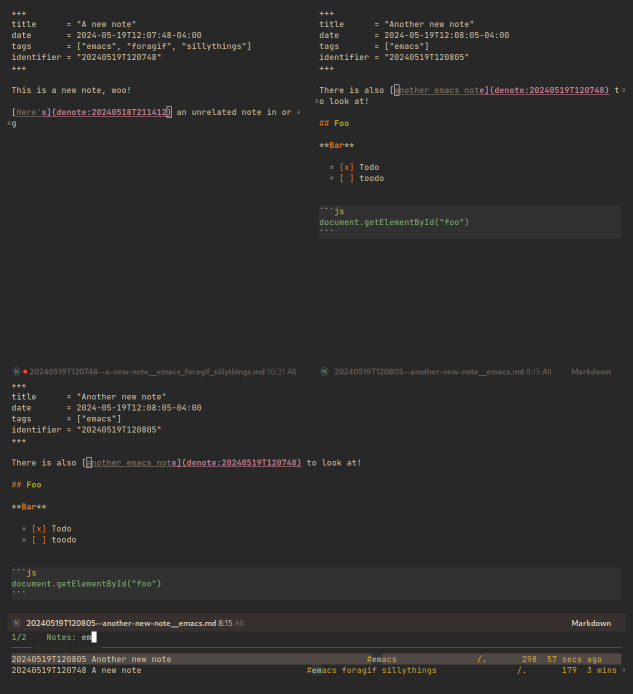Click title "Another new note" in right pane
Viewport: 633px width, 694px height.
click(x=397, y=24)
